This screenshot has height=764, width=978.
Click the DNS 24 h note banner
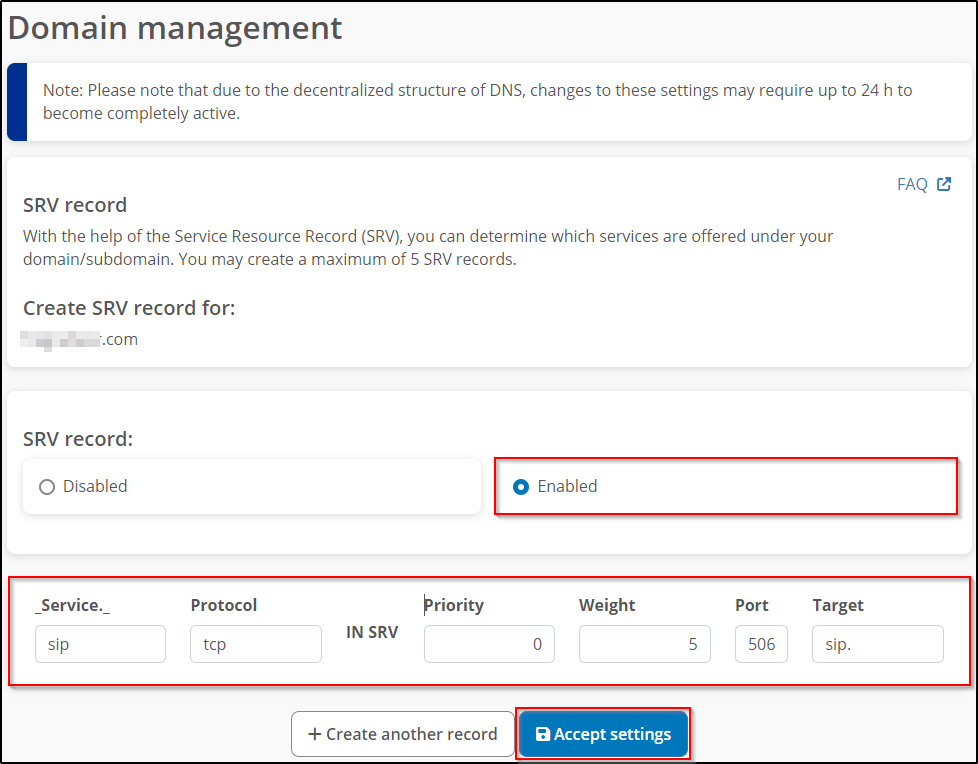click(x=477, y=102)
